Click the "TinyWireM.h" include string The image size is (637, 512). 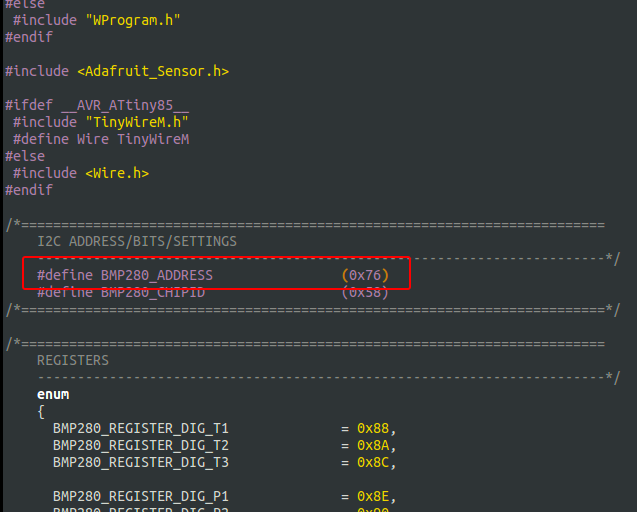(133, 122)
